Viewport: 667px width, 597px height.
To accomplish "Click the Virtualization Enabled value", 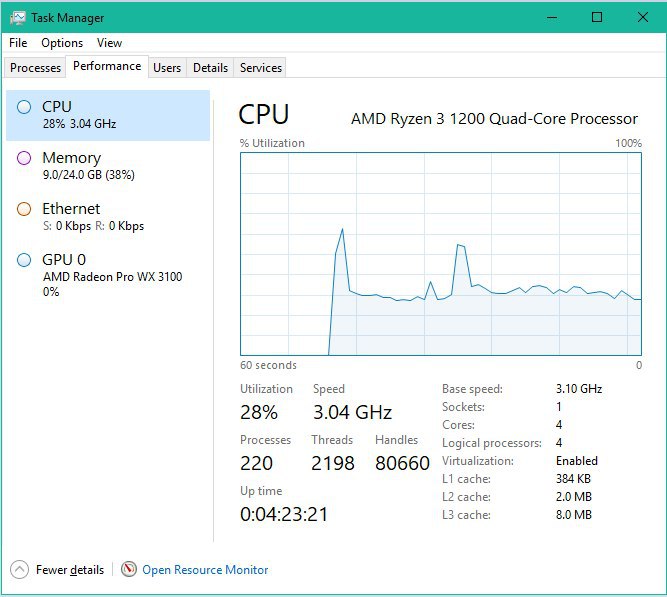I will [x=577, y=461].
